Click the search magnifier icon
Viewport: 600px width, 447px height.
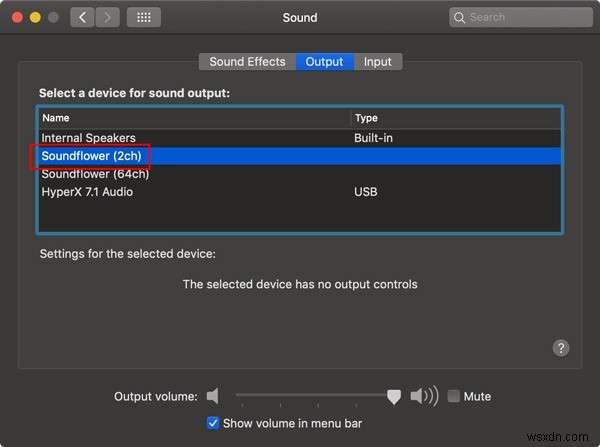coord(460,17)
